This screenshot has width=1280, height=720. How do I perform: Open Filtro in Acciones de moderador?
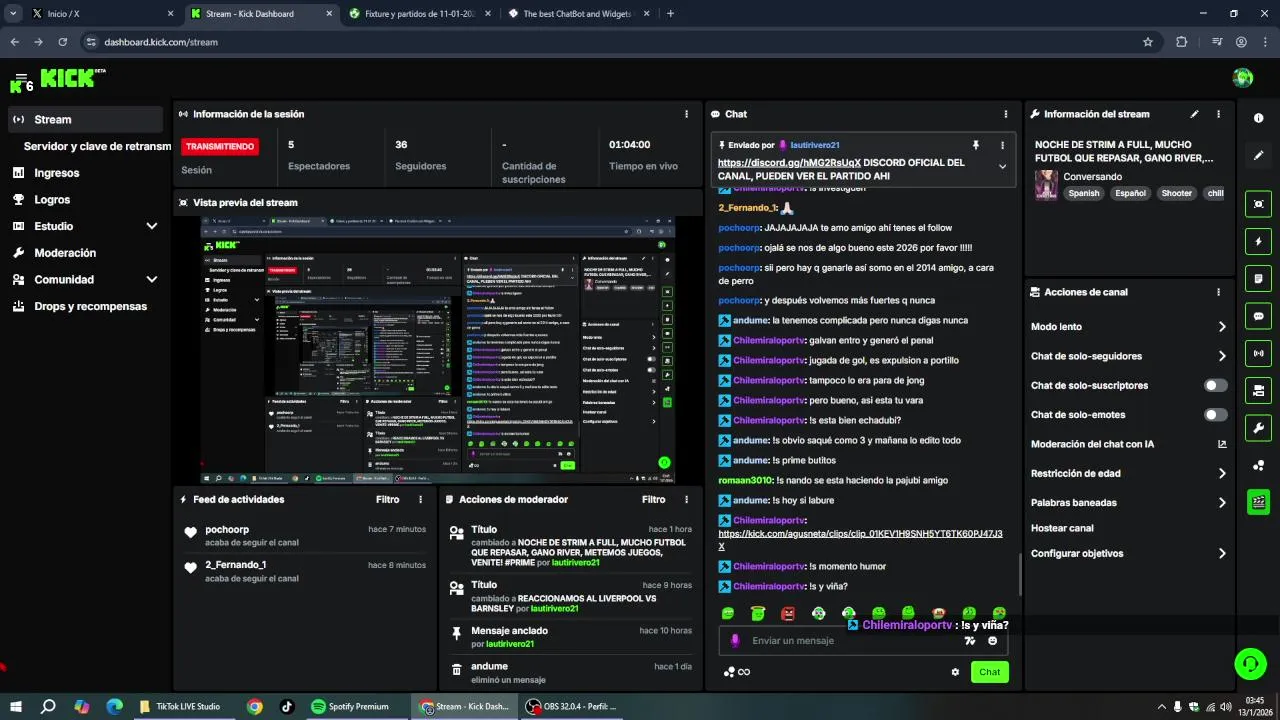(653, 499)
